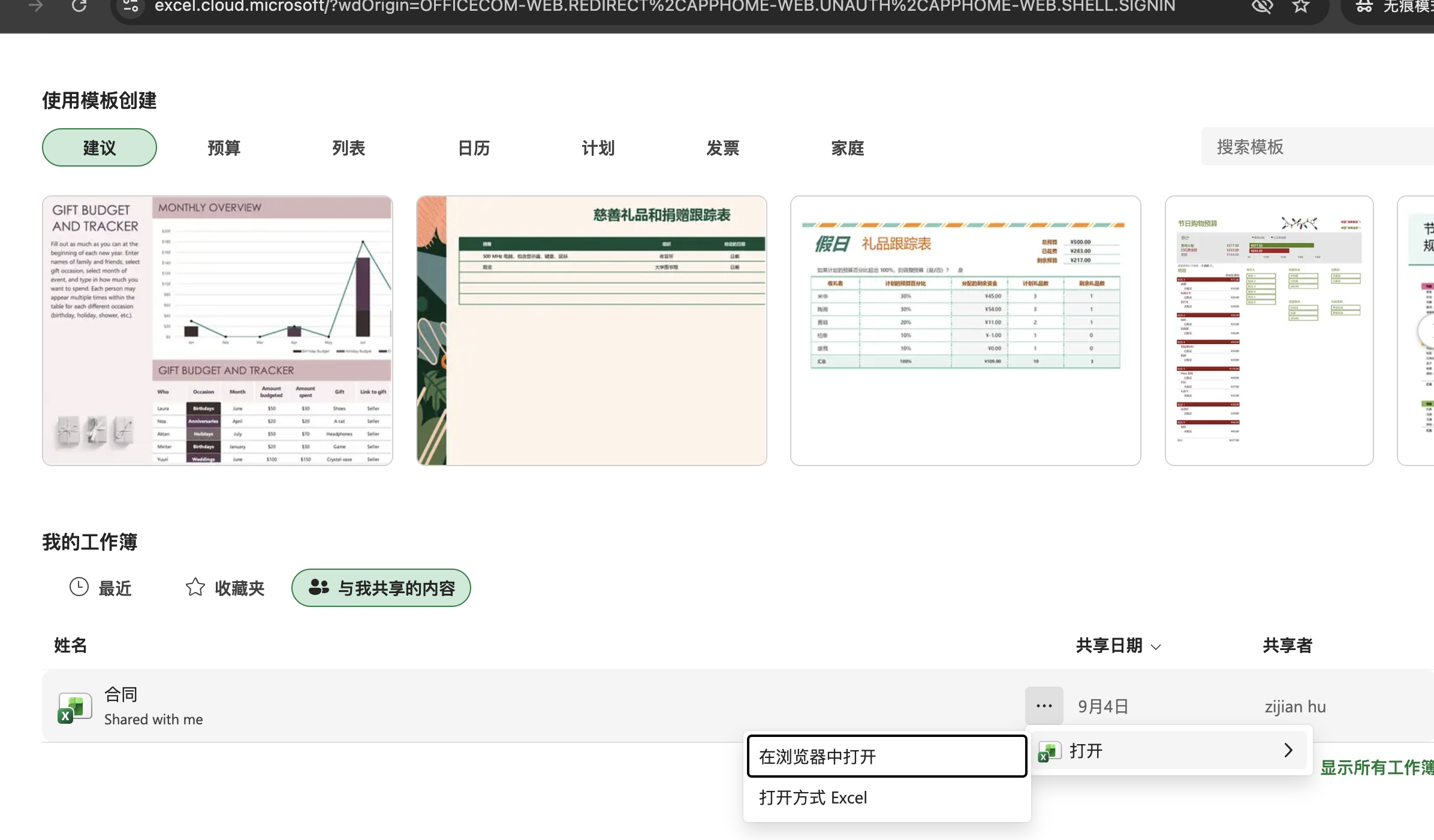Expand the 打开 submenu chevron
The width and height of the screenshot is (1434, 840).
[x=1288, y=750]
